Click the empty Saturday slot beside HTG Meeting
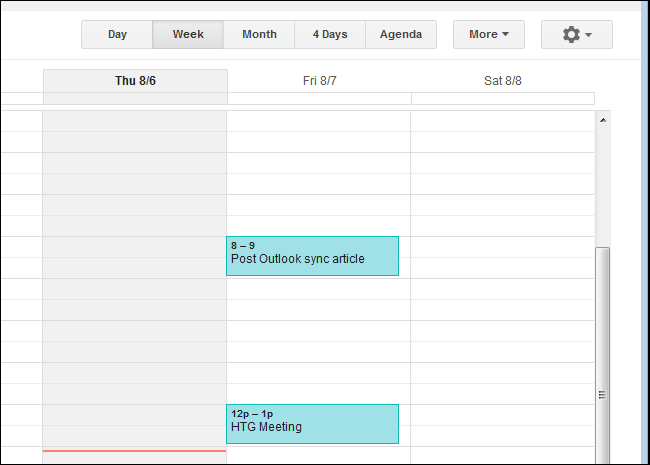The width and height of the screenshot is (650, 465). pyautogui.click(x=503, y=424)
